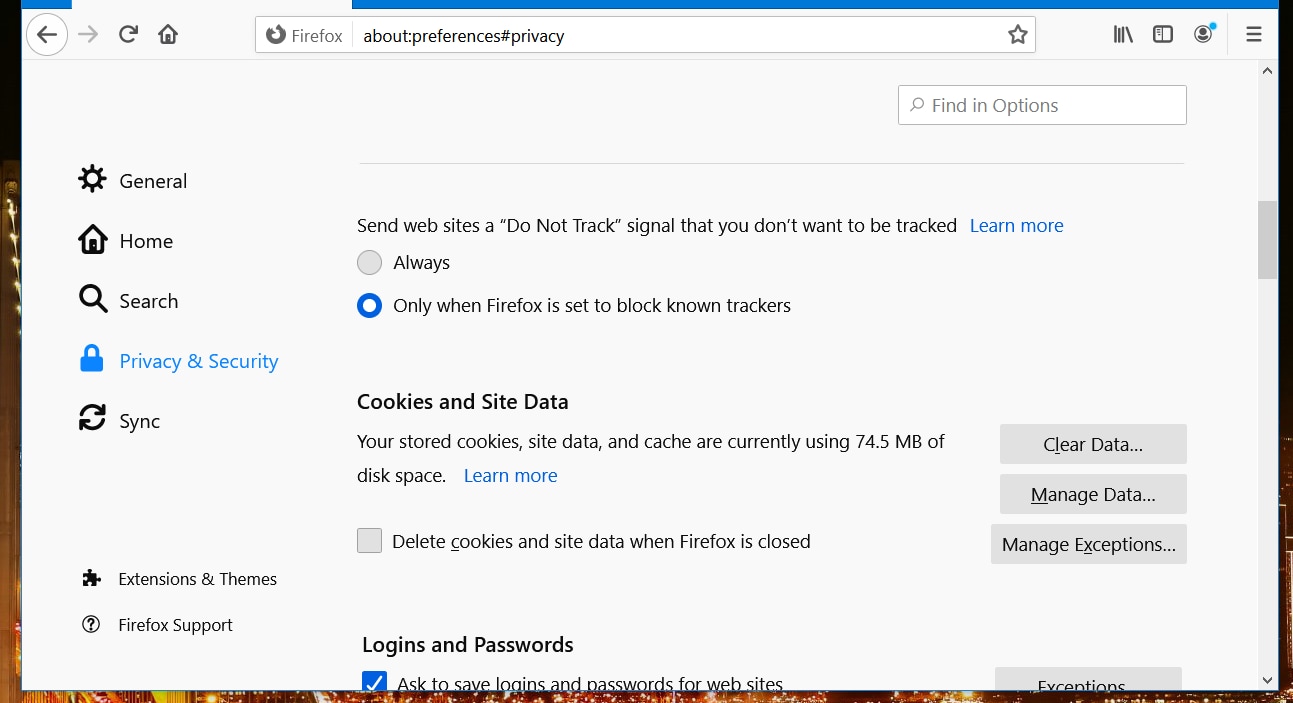This screenshot has width=1293, height=703.
Task: Reload the current page
Action: (128, 35)
